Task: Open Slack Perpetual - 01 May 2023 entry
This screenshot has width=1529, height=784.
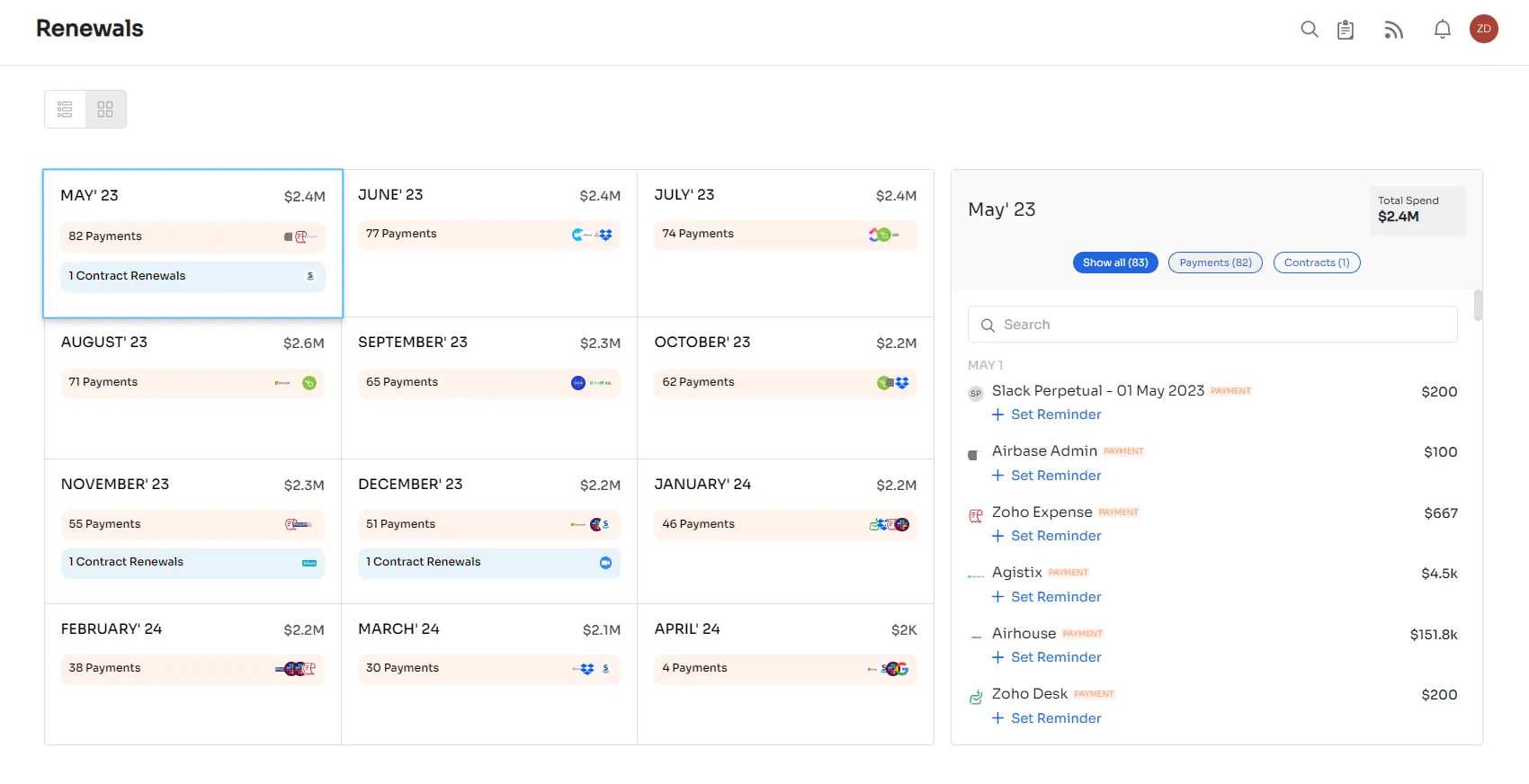Action: pos(1097,391)
